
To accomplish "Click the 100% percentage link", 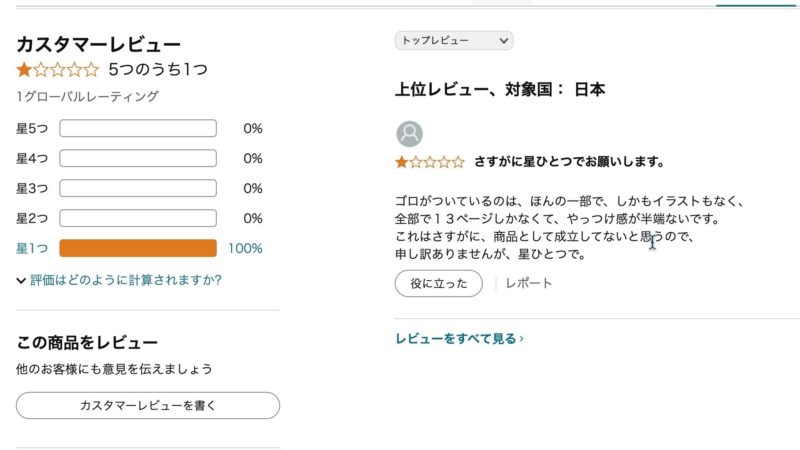I will (x=245, y=248).
